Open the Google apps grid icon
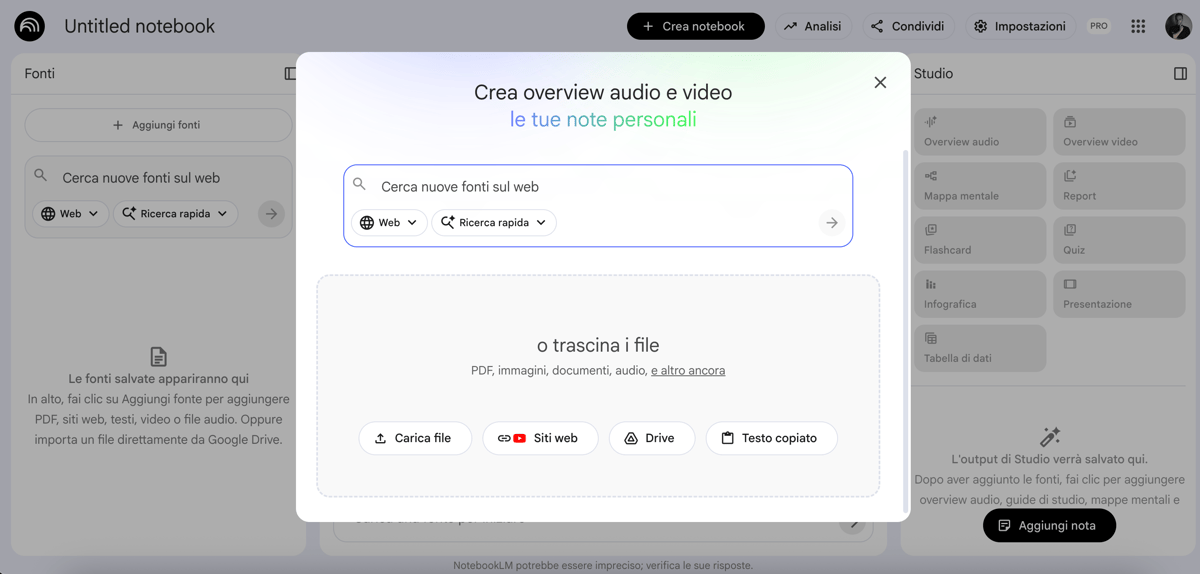This screenshot has height=574, width=1200. pos(1138,26)
